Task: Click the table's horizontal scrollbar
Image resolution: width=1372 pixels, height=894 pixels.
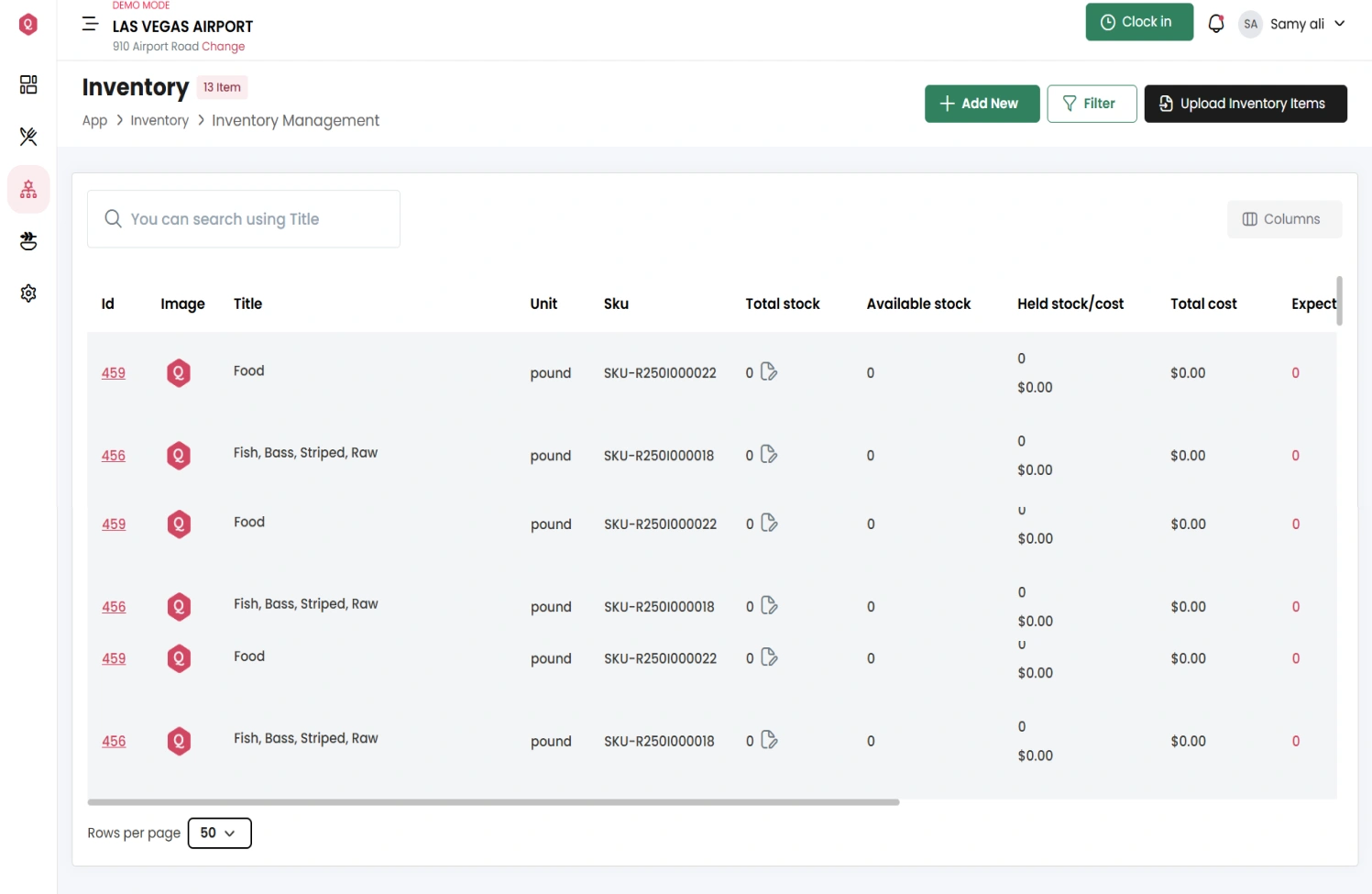Action: click(x=493, y=802)
